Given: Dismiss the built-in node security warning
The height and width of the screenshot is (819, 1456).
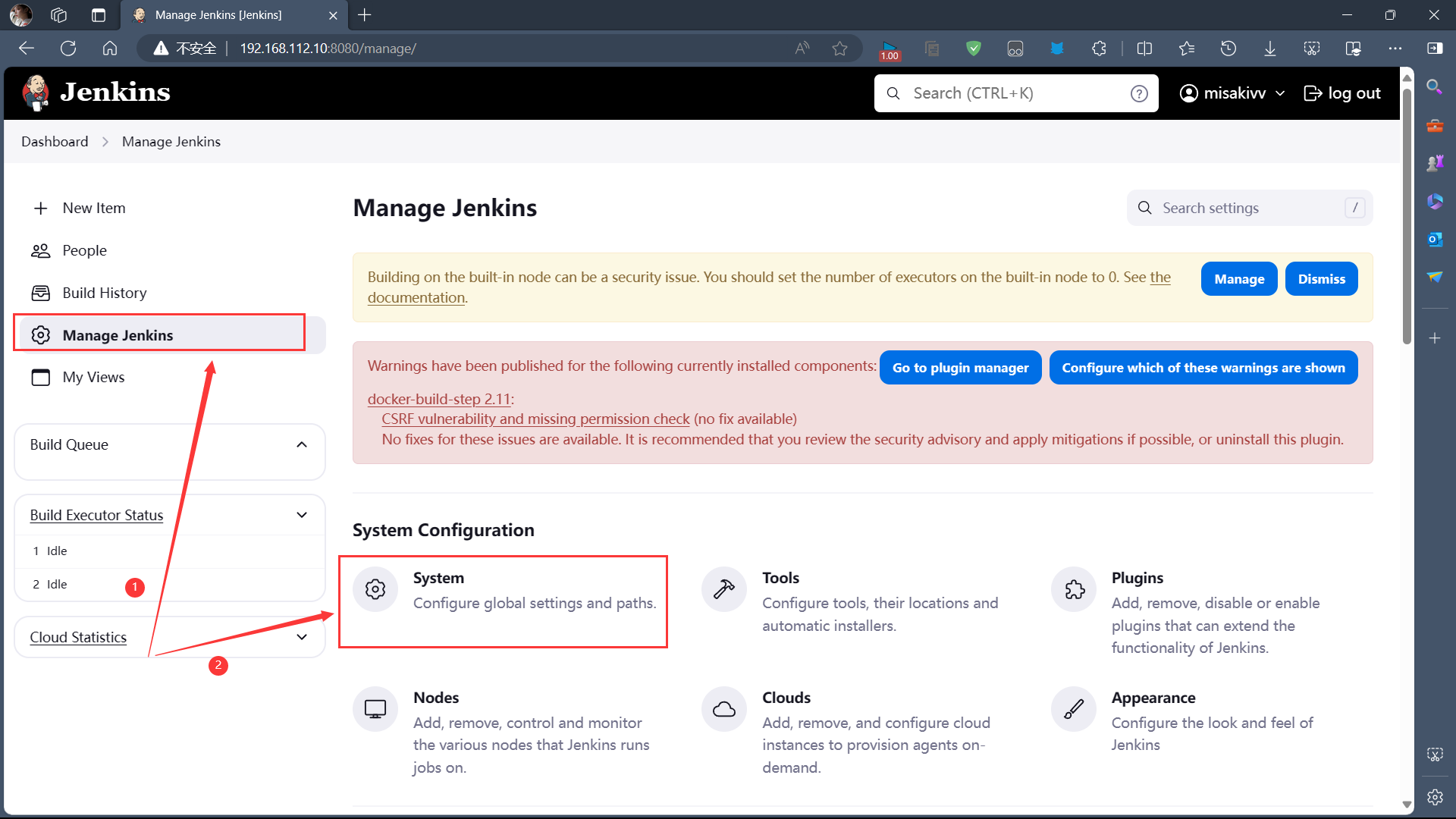Looking at the screenshot, I should [x=1321, y=278].
